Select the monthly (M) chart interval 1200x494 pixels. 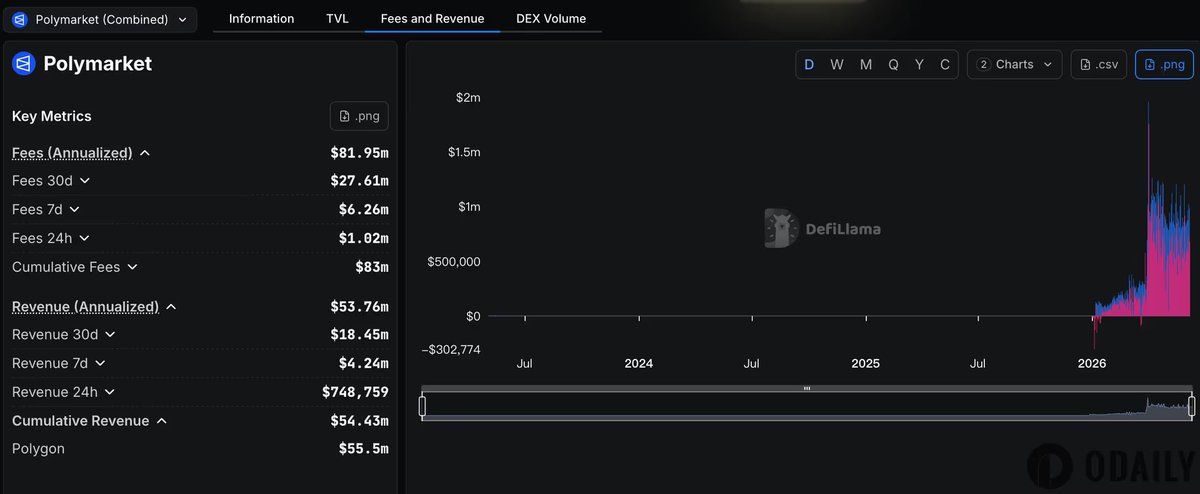point(866,65)
